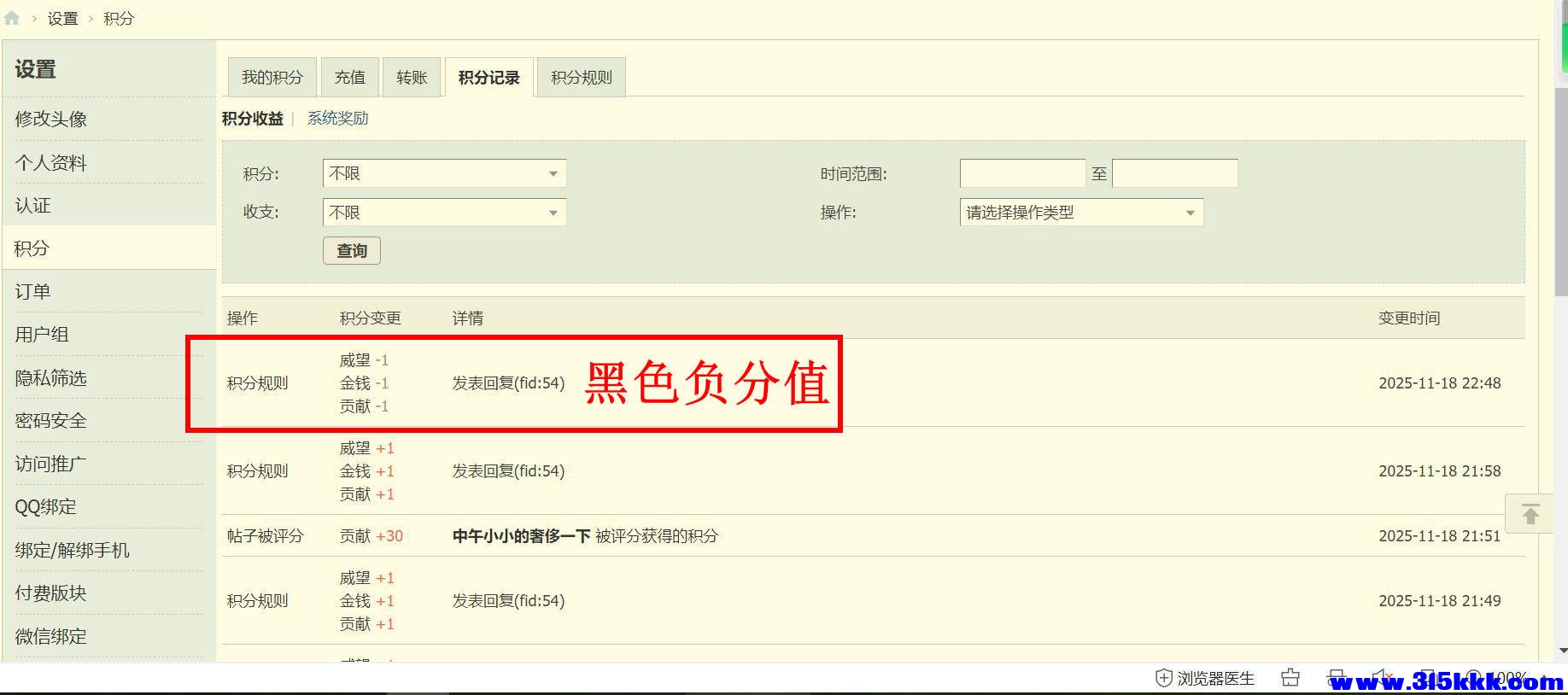1568x695 pixels.
Task: Open 隐私筛选 settings
Action: click(51, 377)
